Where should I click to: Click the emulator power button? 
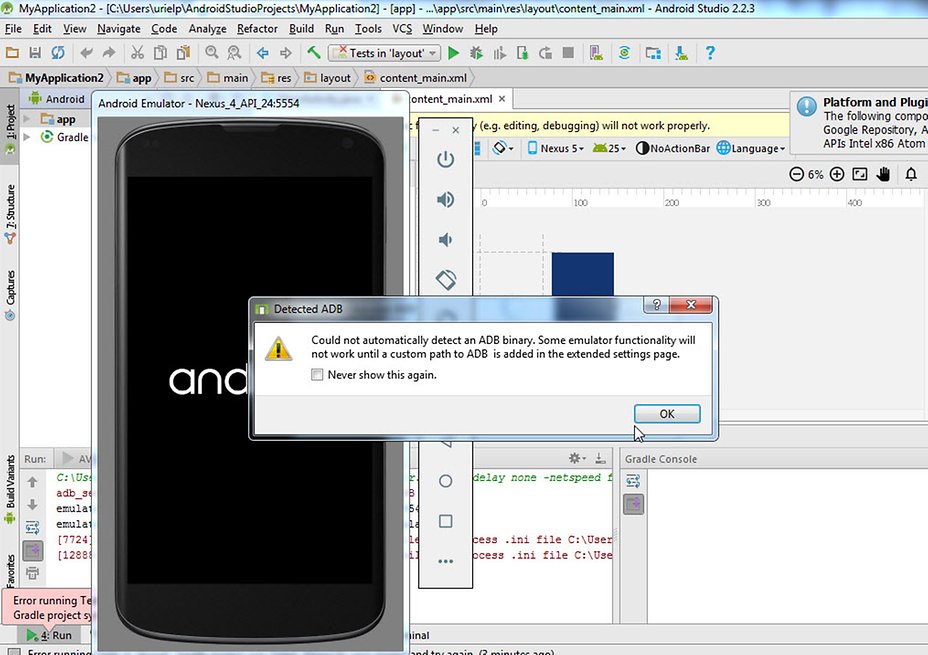(x=446, y=159)
